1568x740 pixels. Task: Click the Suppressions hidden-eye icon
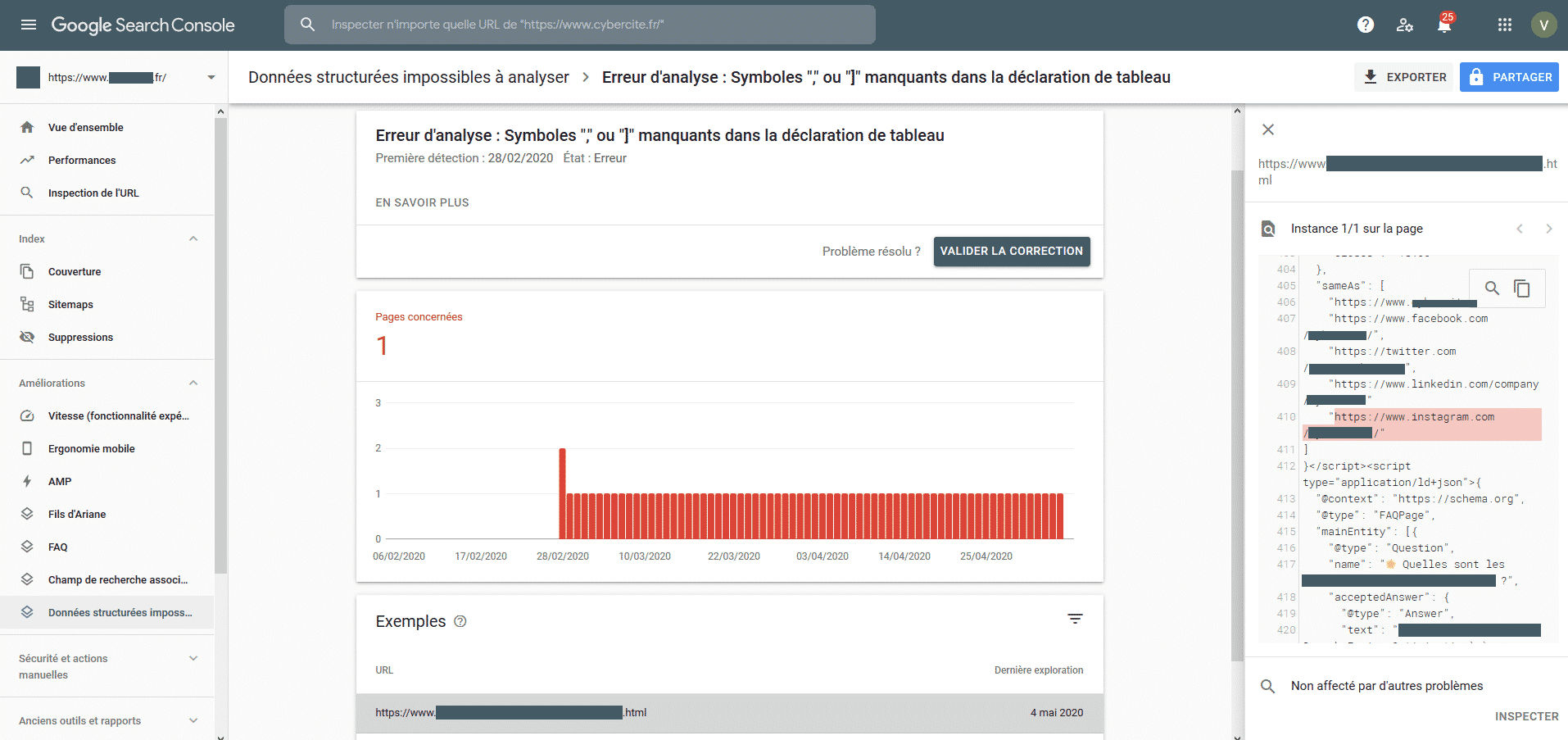click(27, 337)
